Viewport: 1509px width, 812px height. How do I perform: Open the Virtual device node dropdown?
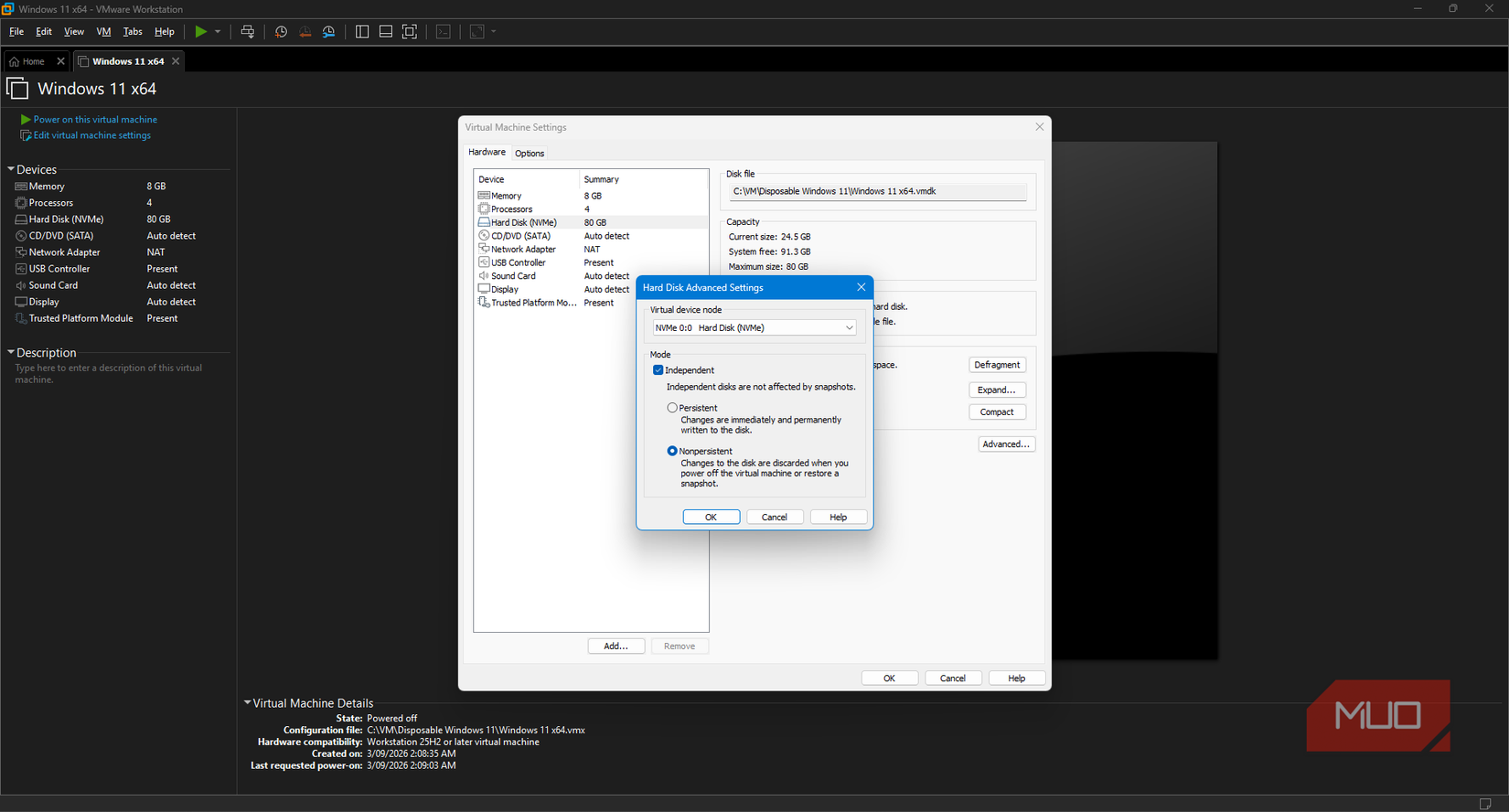(x=754, y=327)
